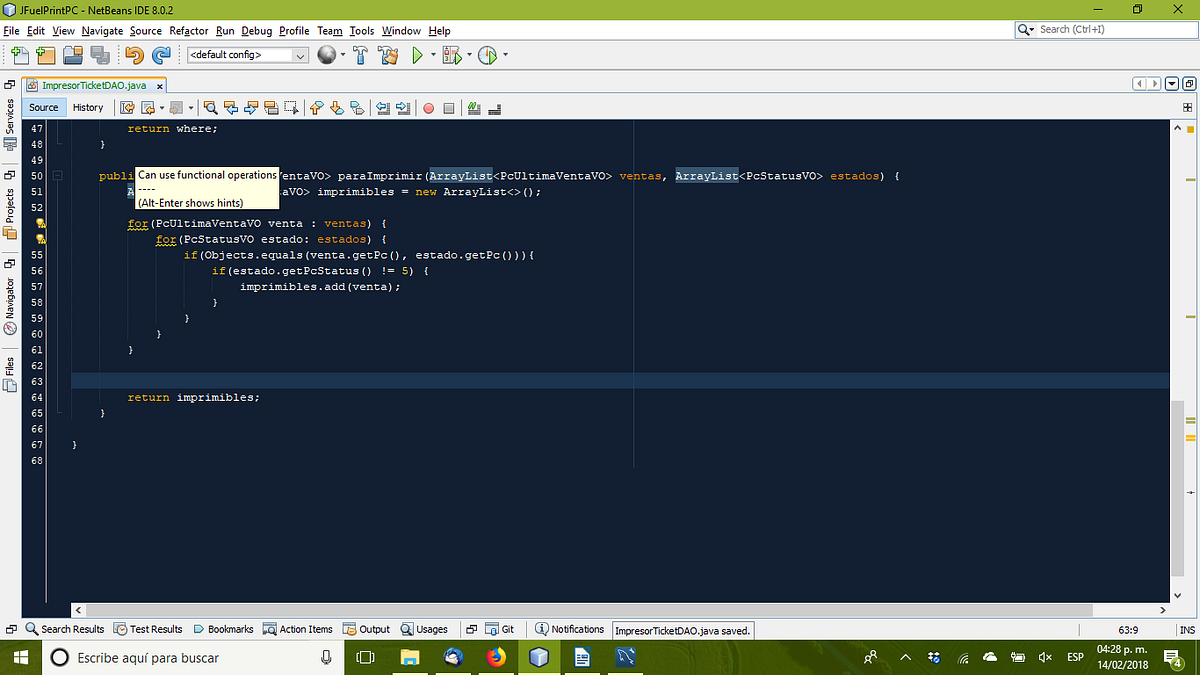Open the Output window
Image resolution: width=1200 pixels, height=675 pixels.
373,629
